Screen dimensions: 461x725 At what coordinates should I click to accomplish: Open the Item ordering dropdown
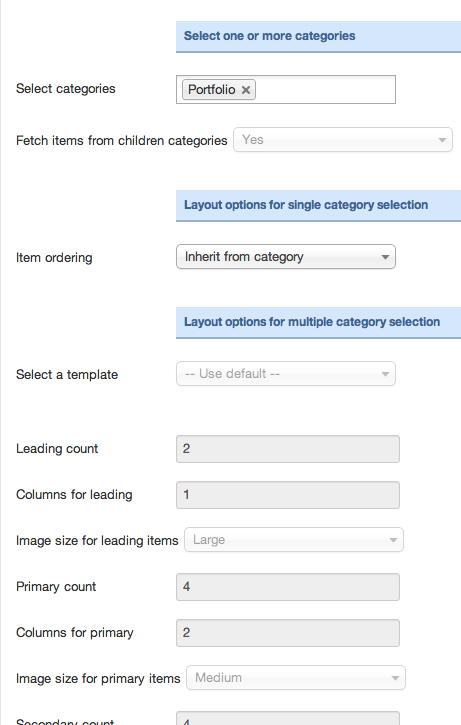pos(286,257)
